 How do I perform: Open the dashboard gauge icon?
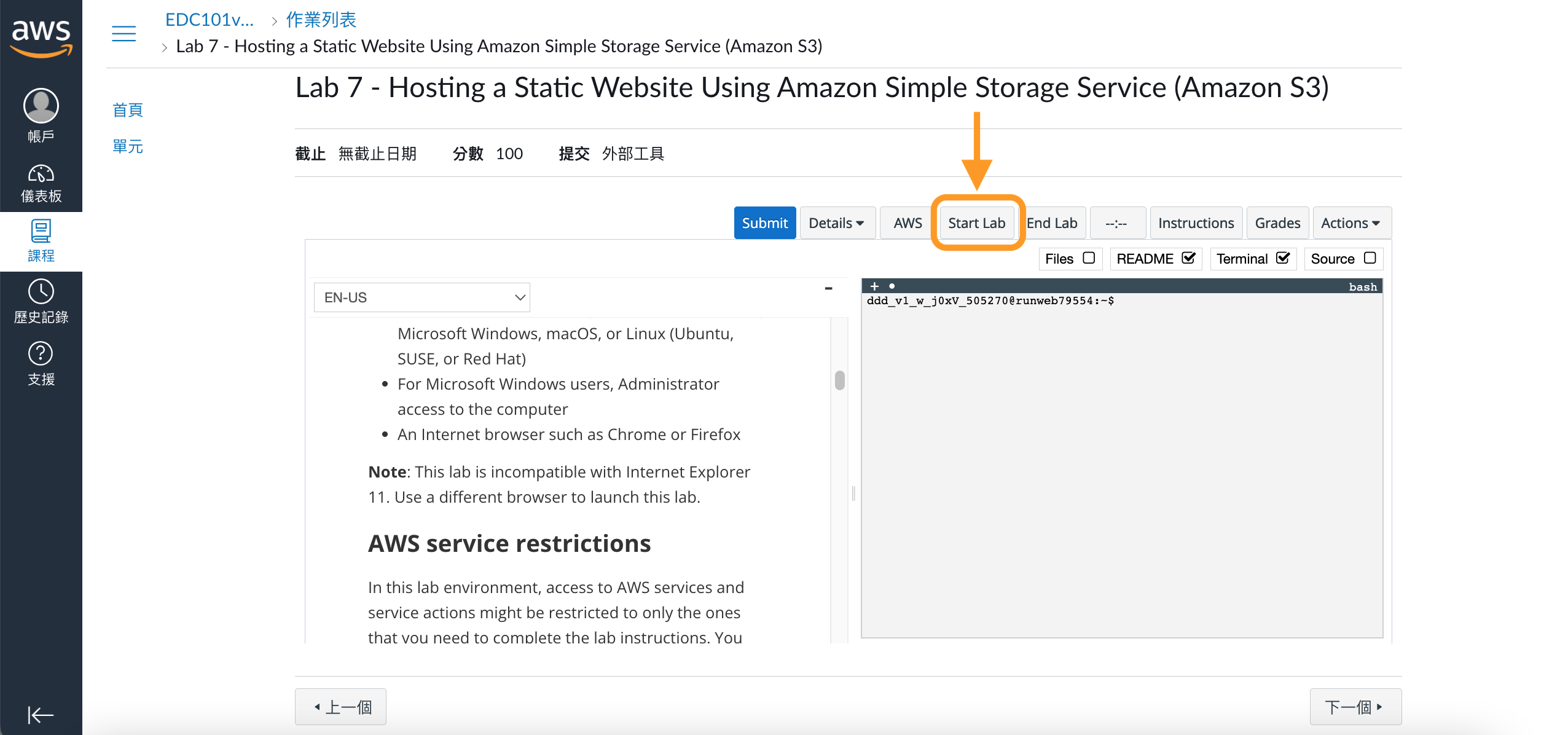coord(41,175)
